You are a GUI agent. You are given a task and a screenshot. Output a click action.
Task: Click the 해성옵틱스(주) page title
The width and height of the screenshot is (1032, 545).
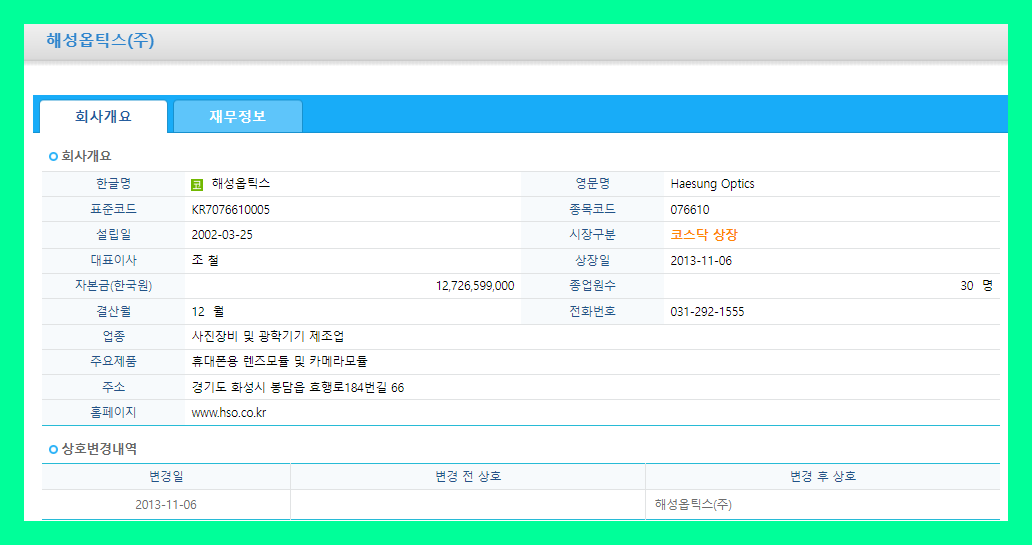[100, 40]
